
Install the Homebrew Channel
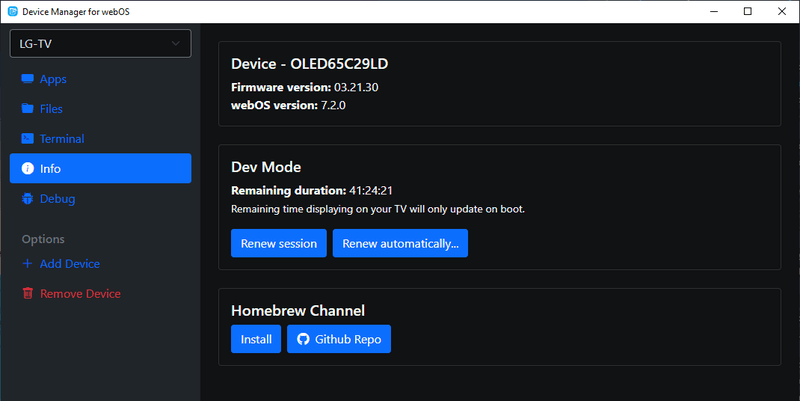pos(256,339)
